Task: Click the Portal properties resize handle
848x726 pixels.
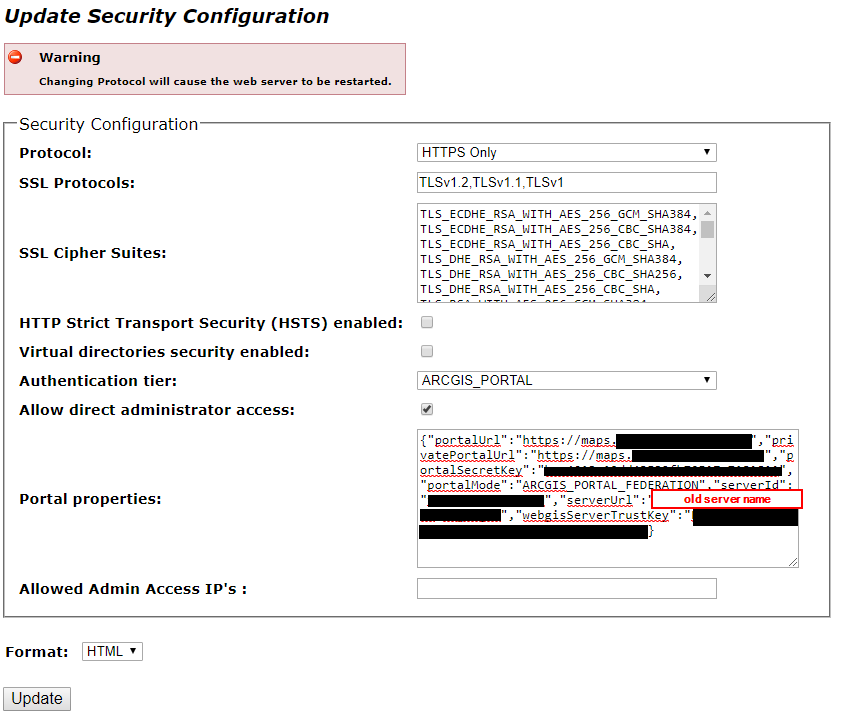Action: [x=793, y=562]
